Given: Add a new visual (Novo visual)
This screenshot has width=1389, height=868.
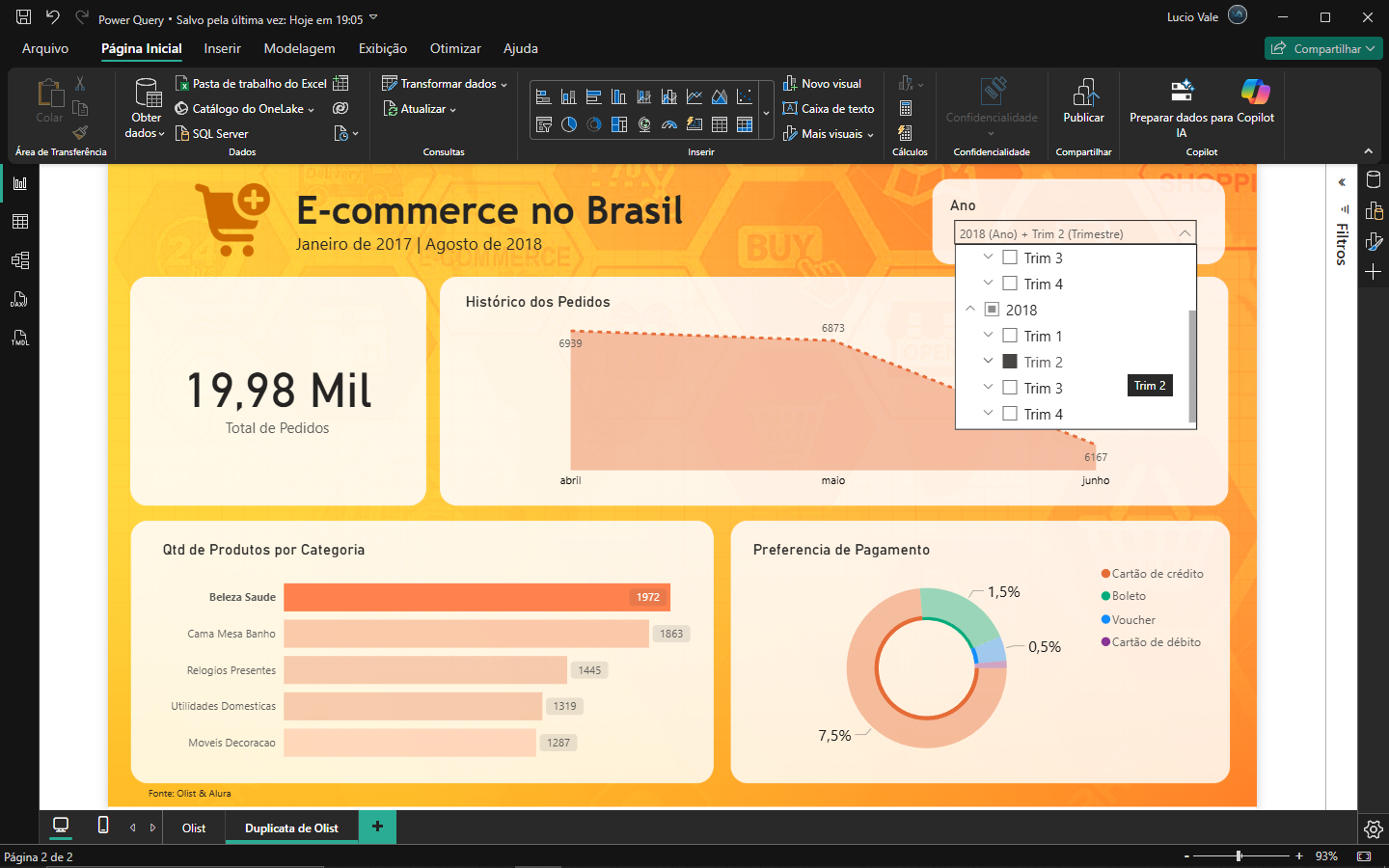Looking at the screenshot, I should [822, 84].
